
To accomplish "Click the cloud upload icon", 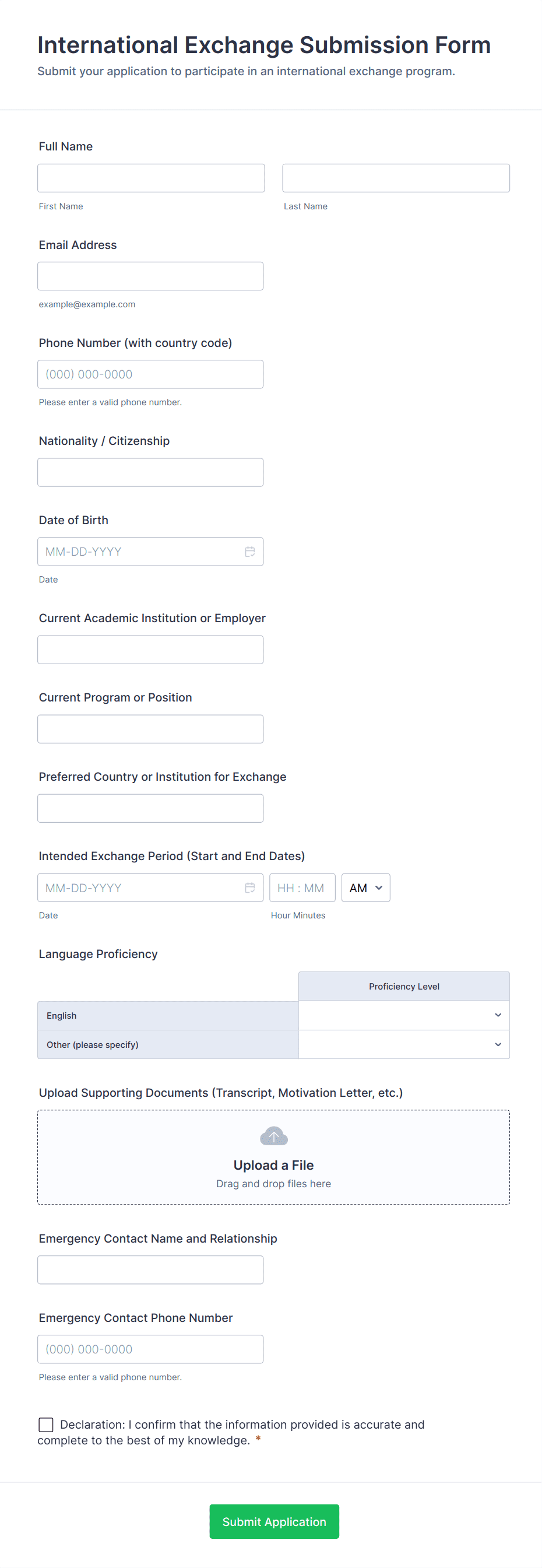I will click(x=273, y=1136).
